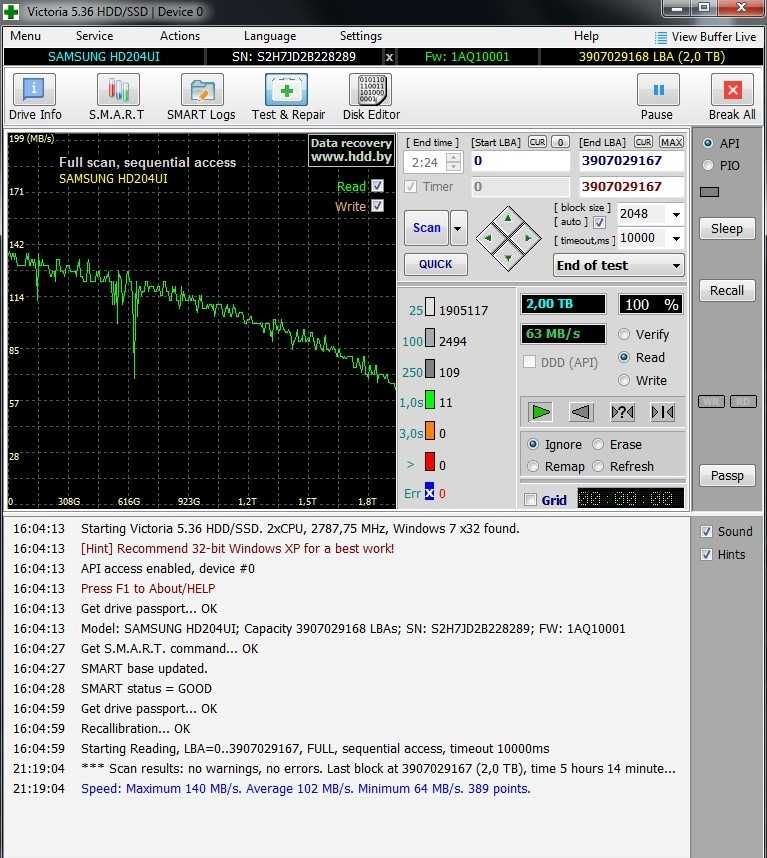Image resolution: width=767 pixels, height=858 pixels.
Task: Click the Start LBA input field
Action: coord(520,161)
